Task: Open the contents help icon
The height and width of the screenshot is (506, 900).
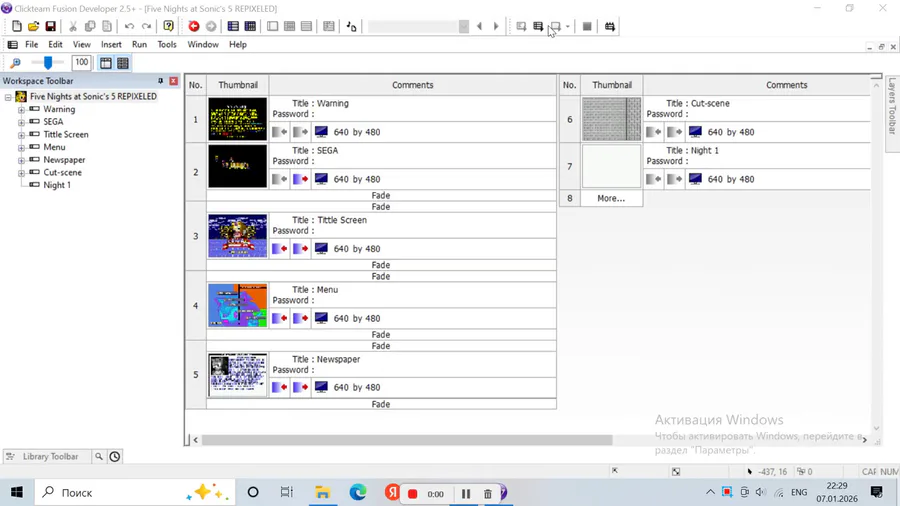Action: tap(168, 26)
